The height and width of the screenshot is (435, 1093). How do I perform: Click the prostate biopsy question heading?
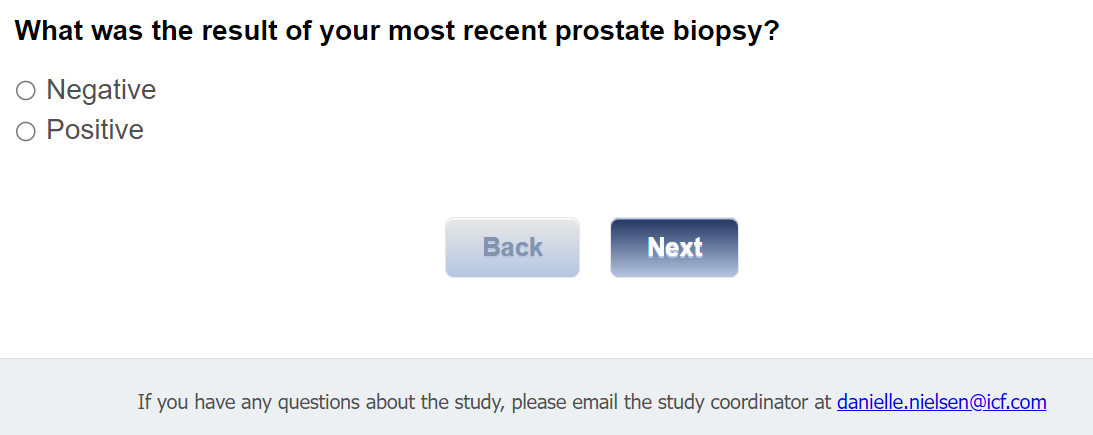(397, 30)
